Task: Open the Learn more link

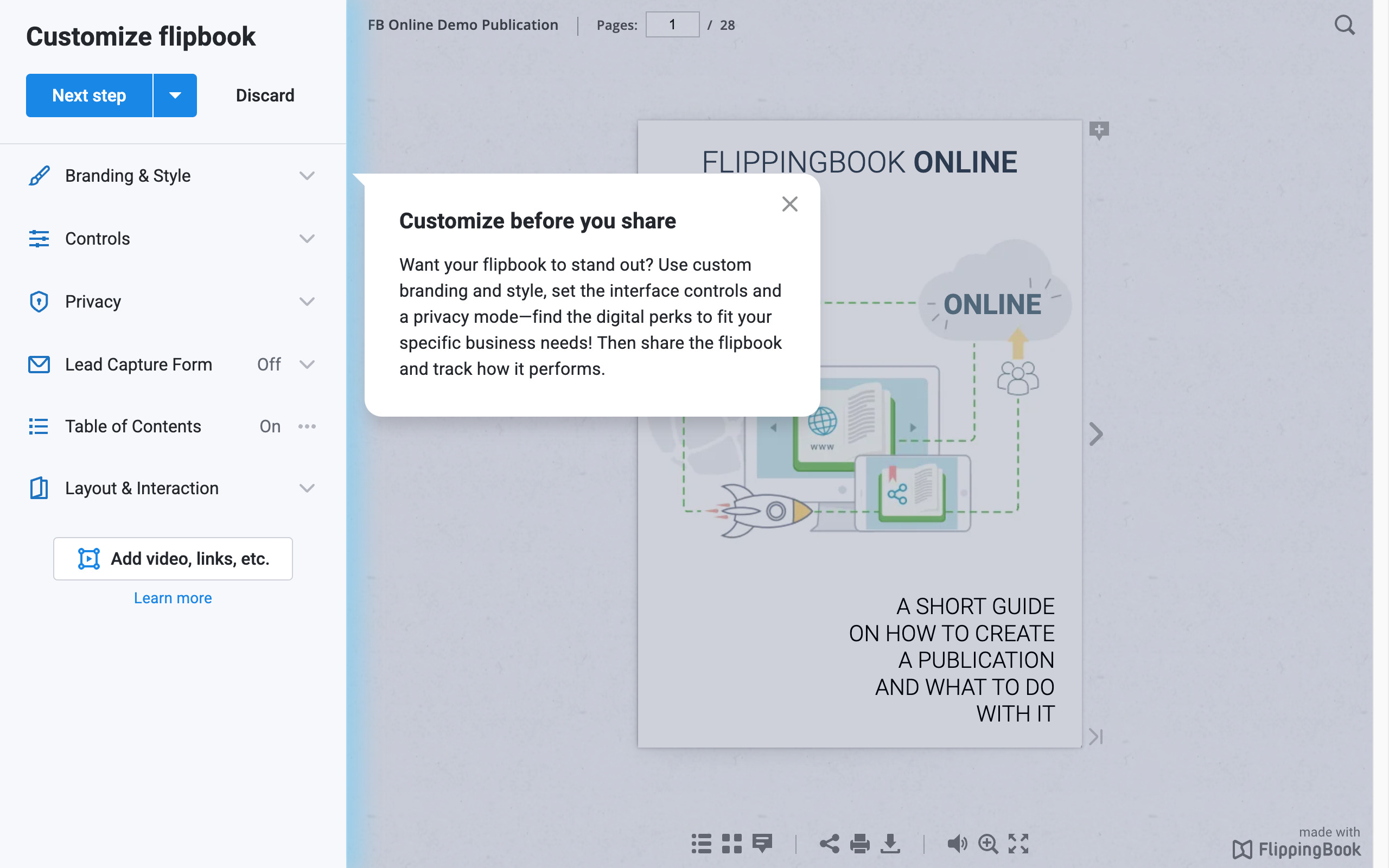Action: pos(172,598)
